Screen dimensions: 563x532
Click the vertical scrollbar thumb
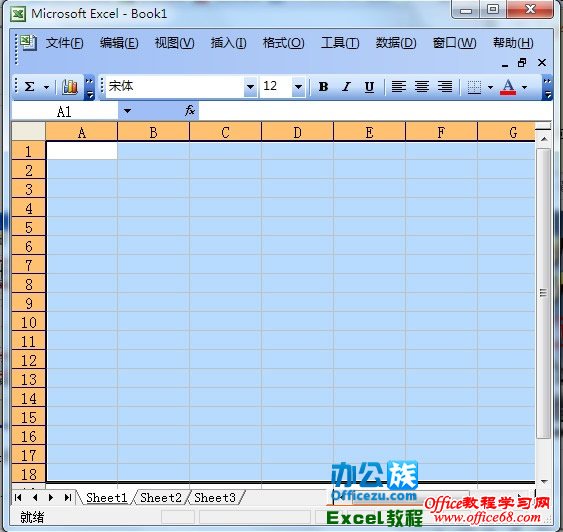click(x=544, y=293)
